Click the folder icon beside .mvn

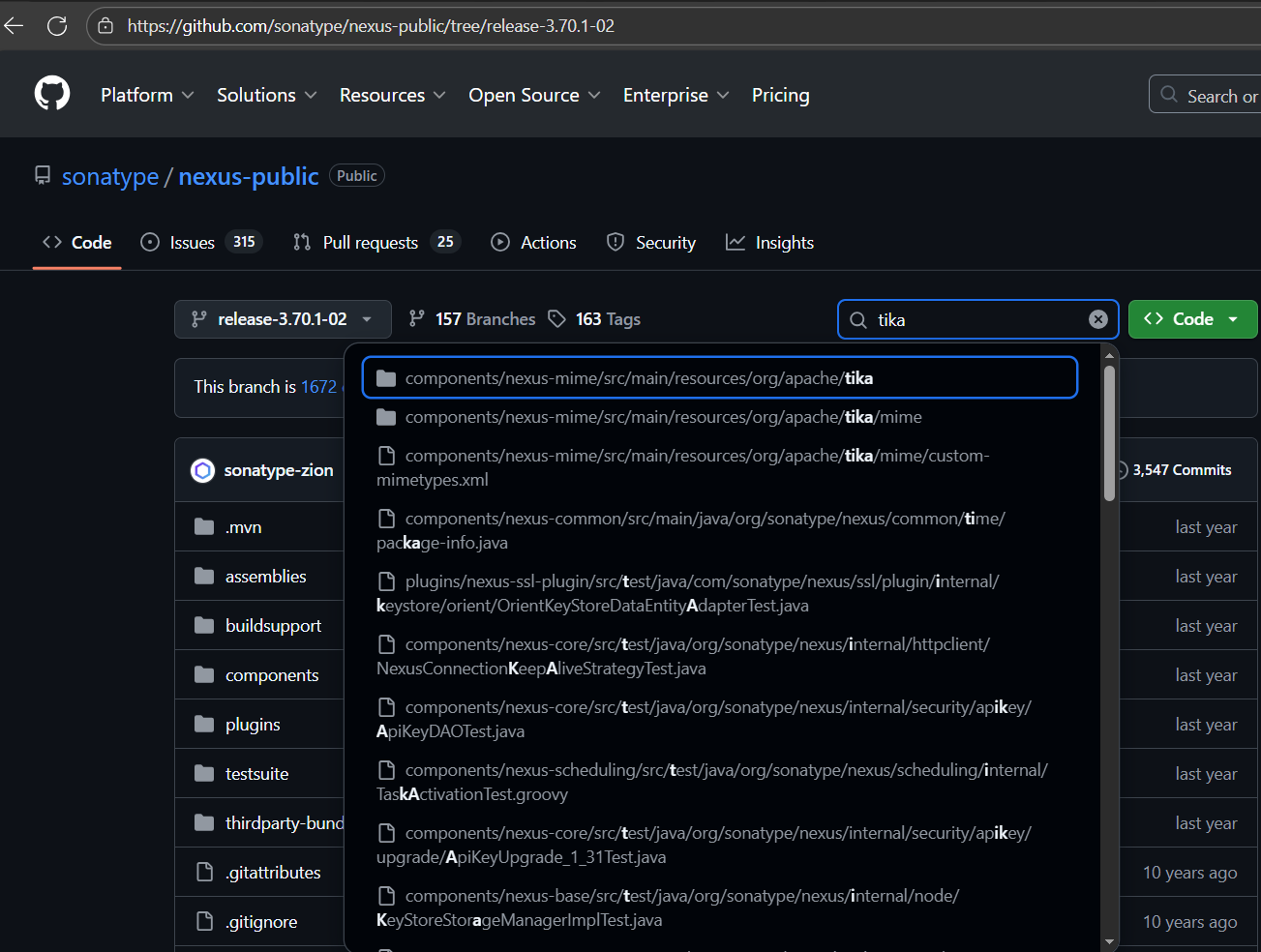[x=204, y=526]
